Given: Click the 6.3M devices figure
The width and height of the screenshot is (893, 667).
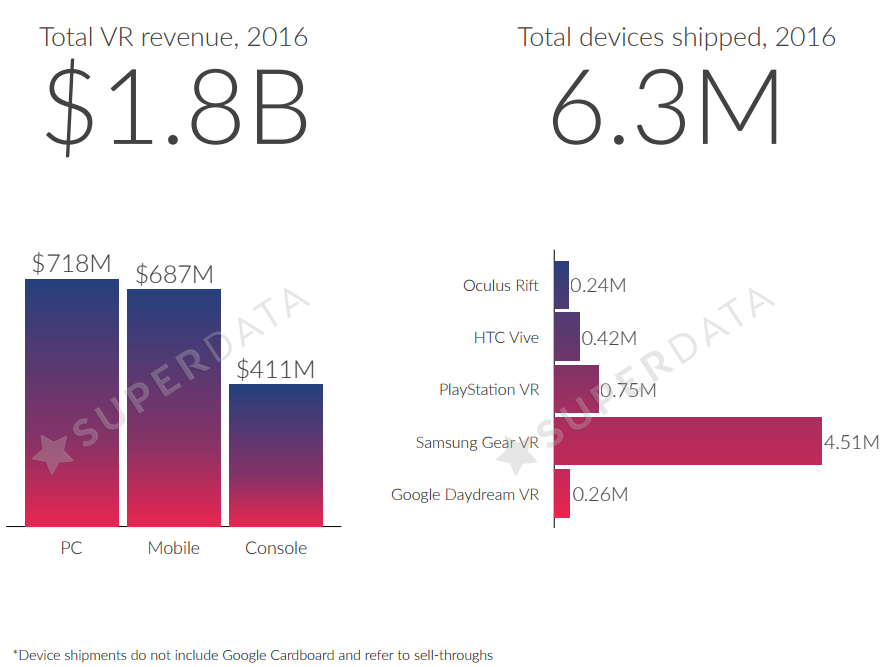Looking at the screenshot, I should coord(664,107).
